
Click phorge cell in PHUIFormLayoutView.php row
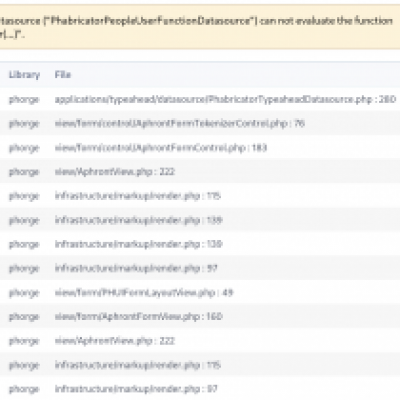(x=24, y=293)
